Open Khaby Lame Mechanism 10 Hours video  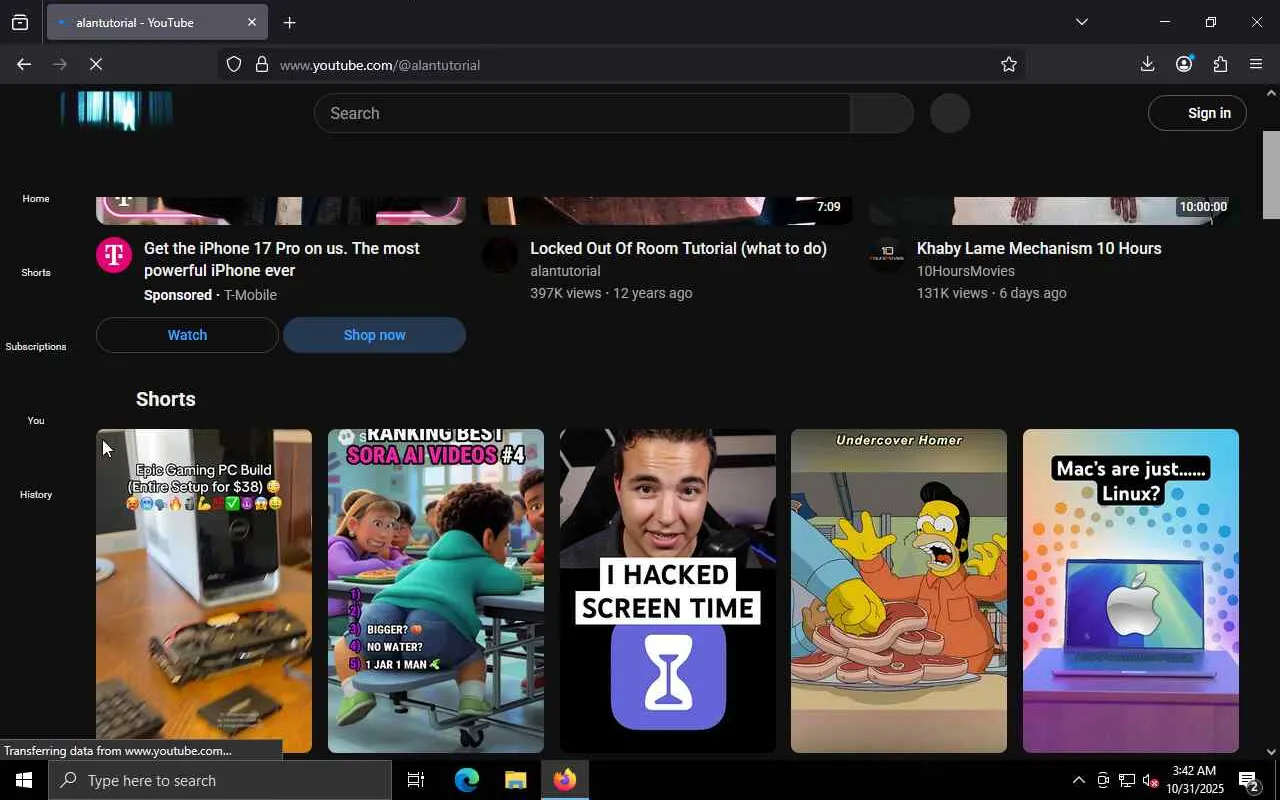tap(1039, 248)
